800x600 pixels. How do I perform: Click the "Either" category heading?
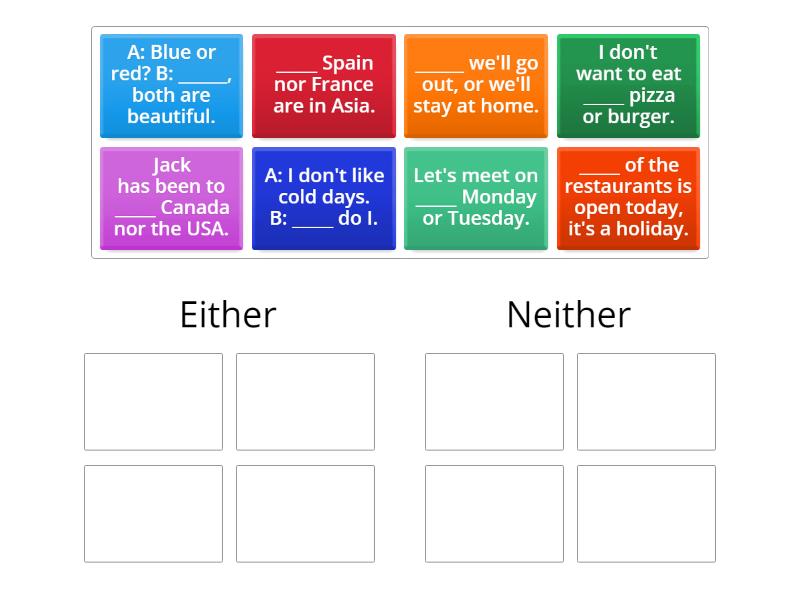click(x=229, y=314)
